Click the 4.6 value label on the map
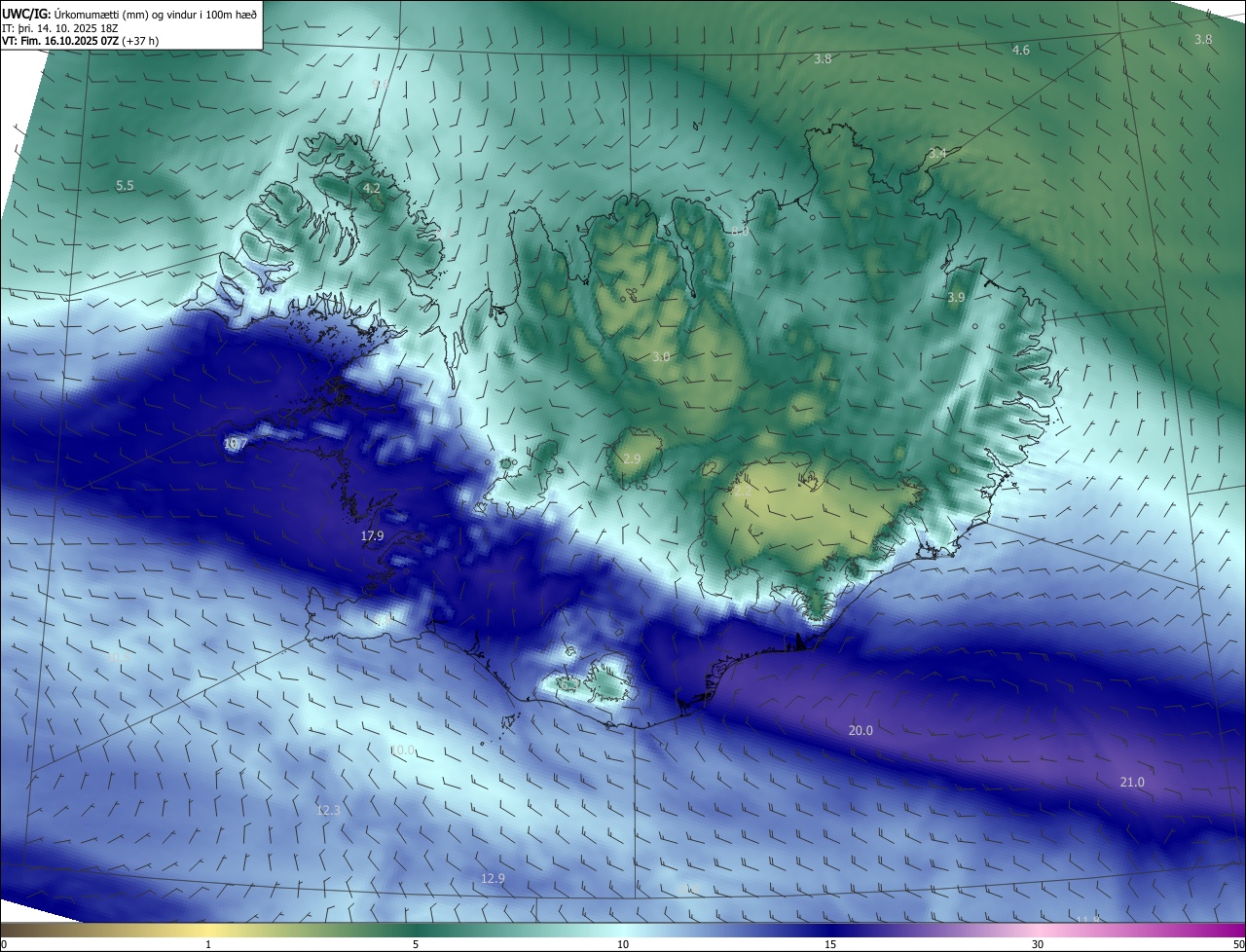Viewport: 1246px width, 952px height. point(1021,50)
